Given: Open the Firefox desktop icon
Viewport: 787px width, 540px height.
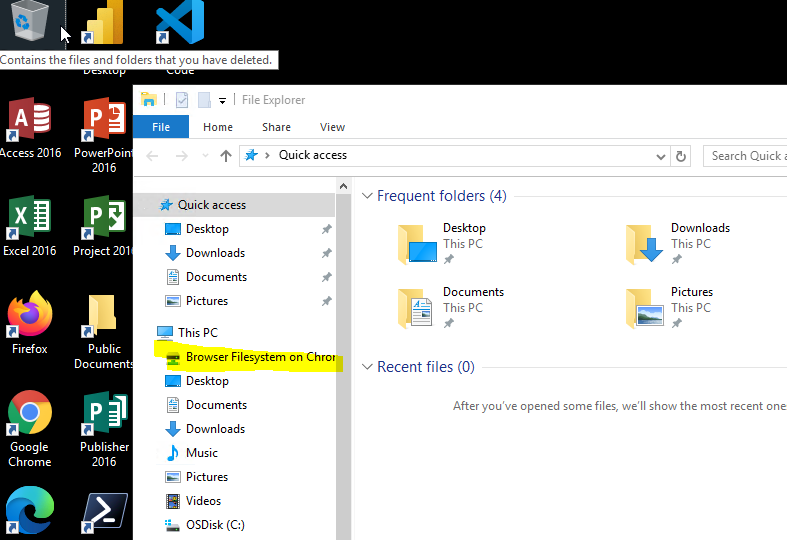Looking at the screenshot, I should point(30,322).
